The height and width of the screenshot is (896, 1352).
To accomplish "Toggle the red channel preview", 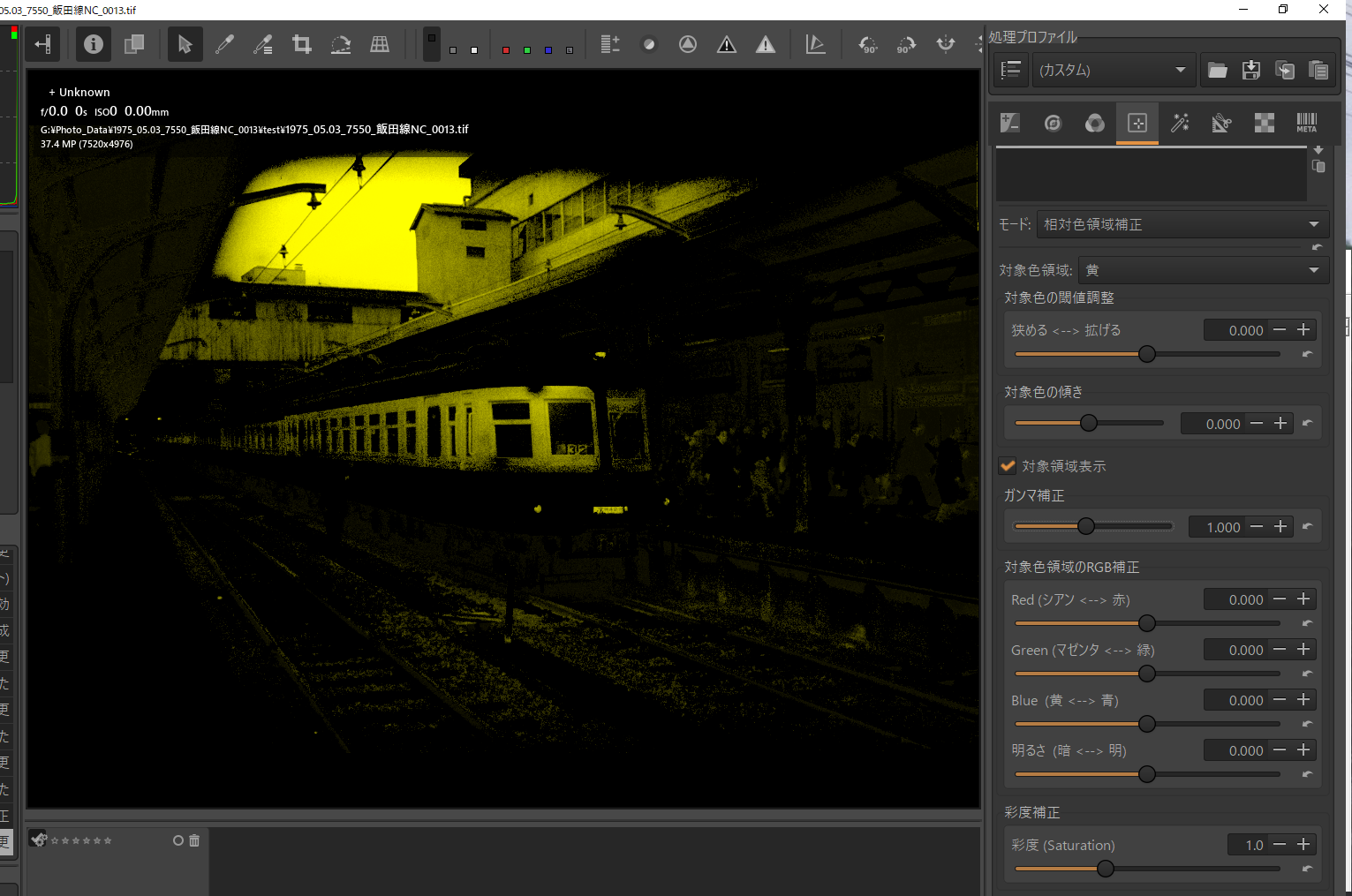I will coord(505,50).
